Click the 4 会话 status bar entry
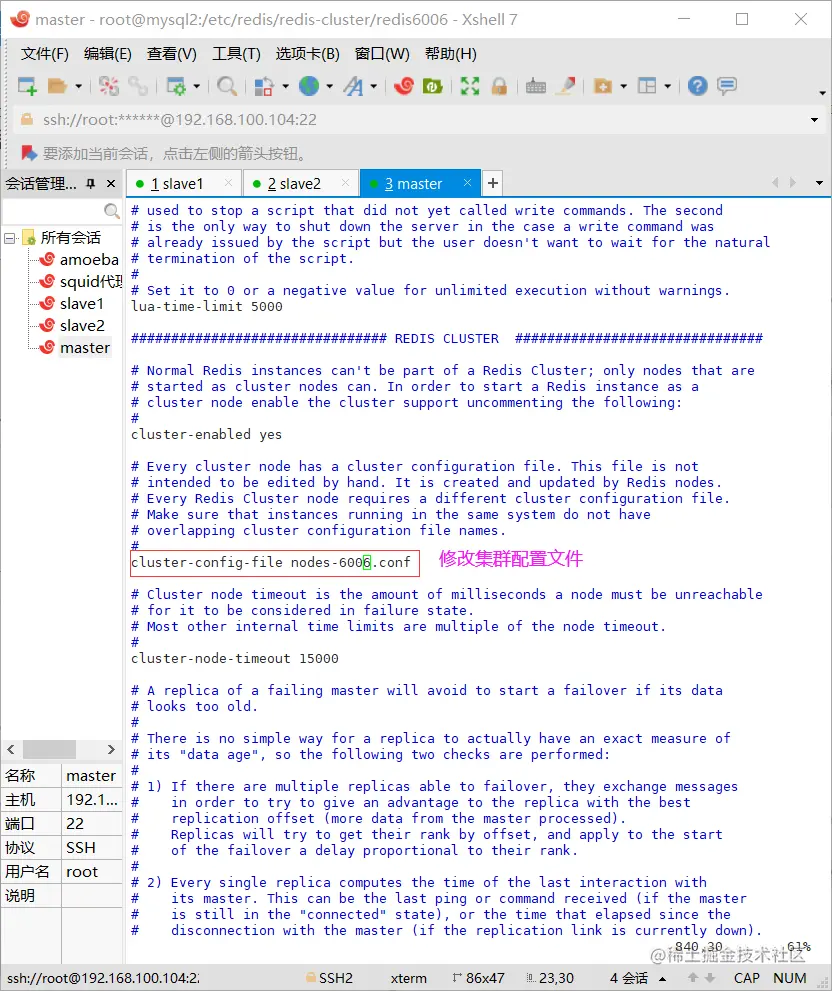 [x=629, y=978]
